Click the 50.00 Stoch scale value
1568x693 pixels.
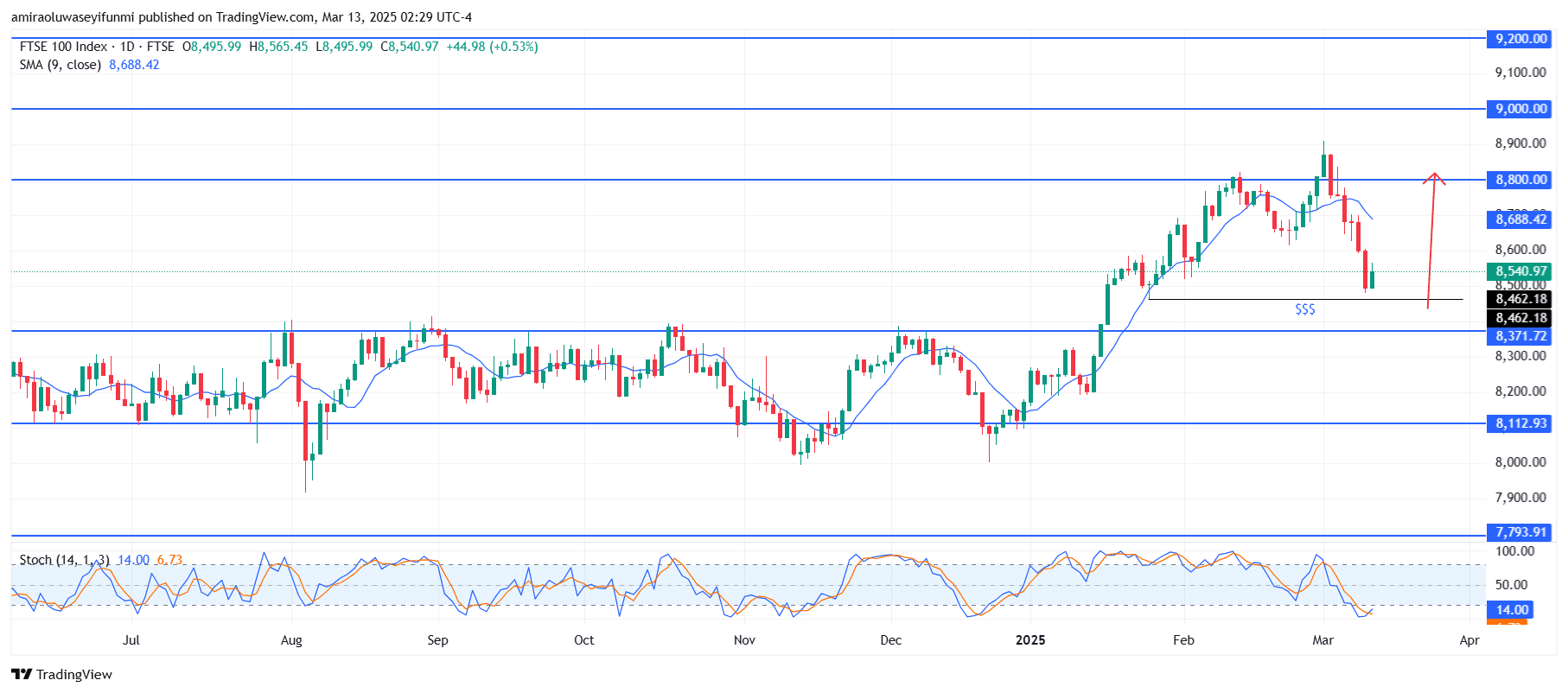[1512, 585]
